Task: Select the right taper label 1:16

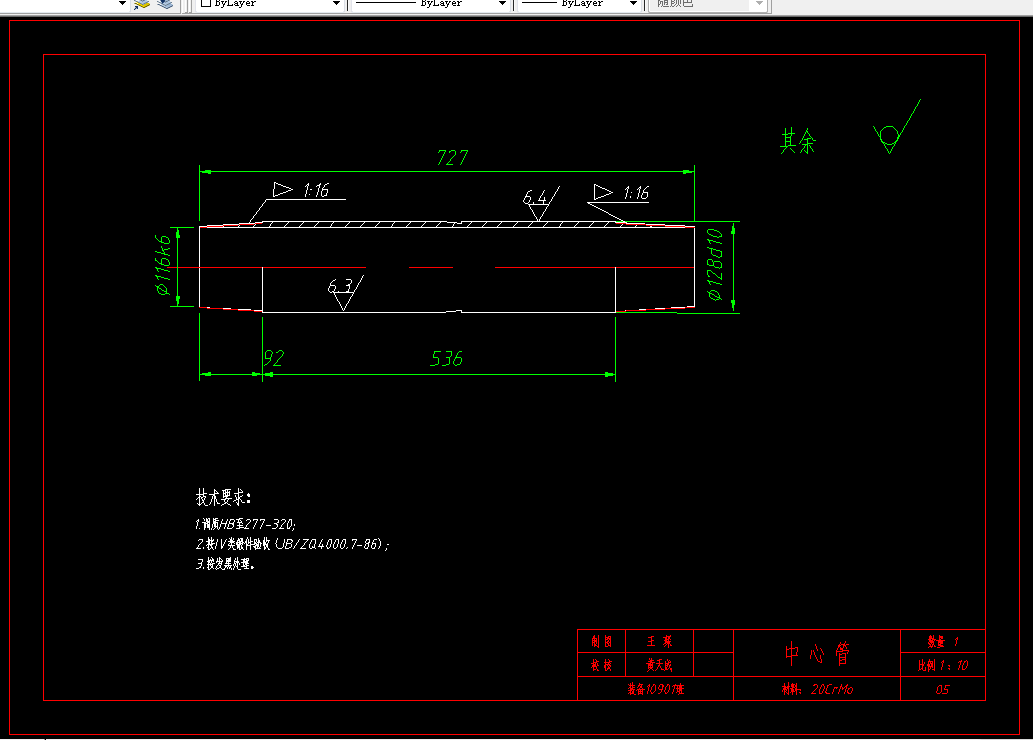Action: coord(636,193)
